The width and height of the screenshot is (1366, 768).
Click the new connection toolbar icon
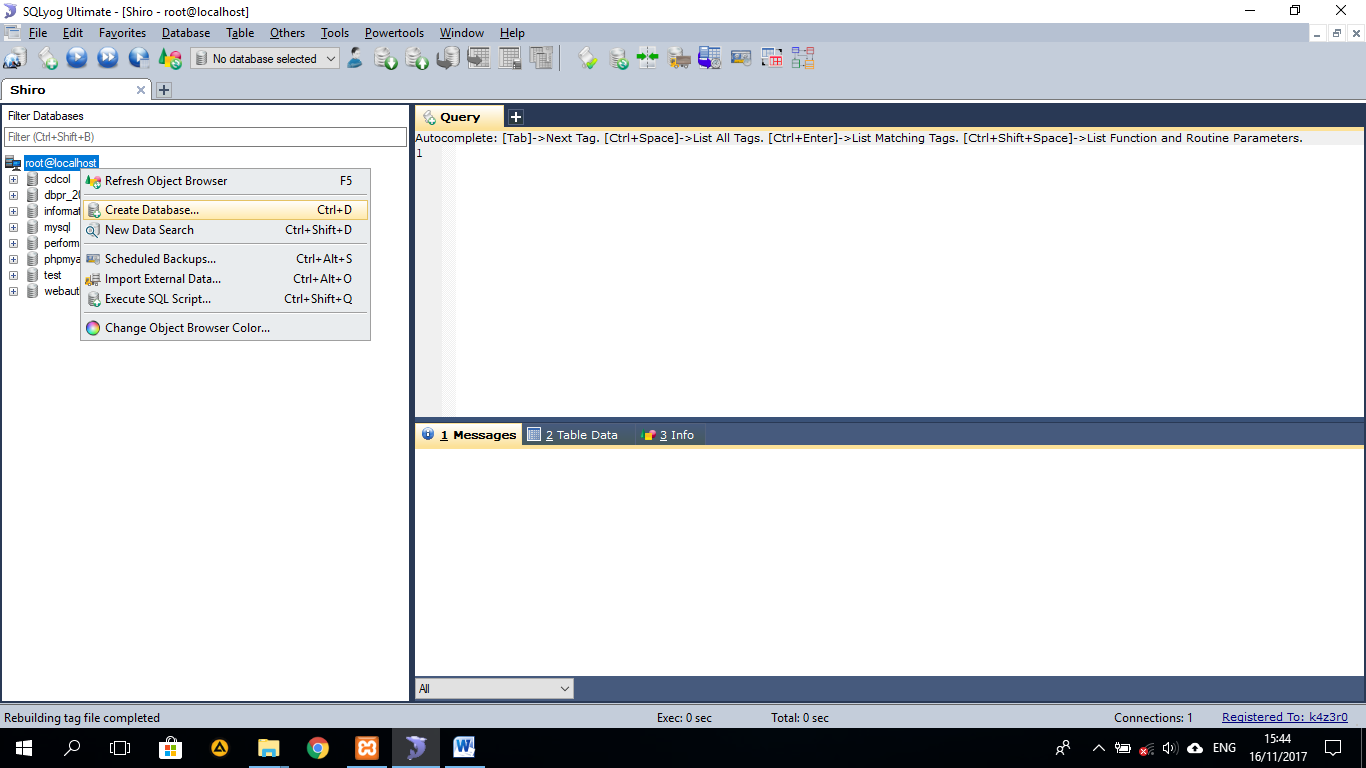[14, 58]
